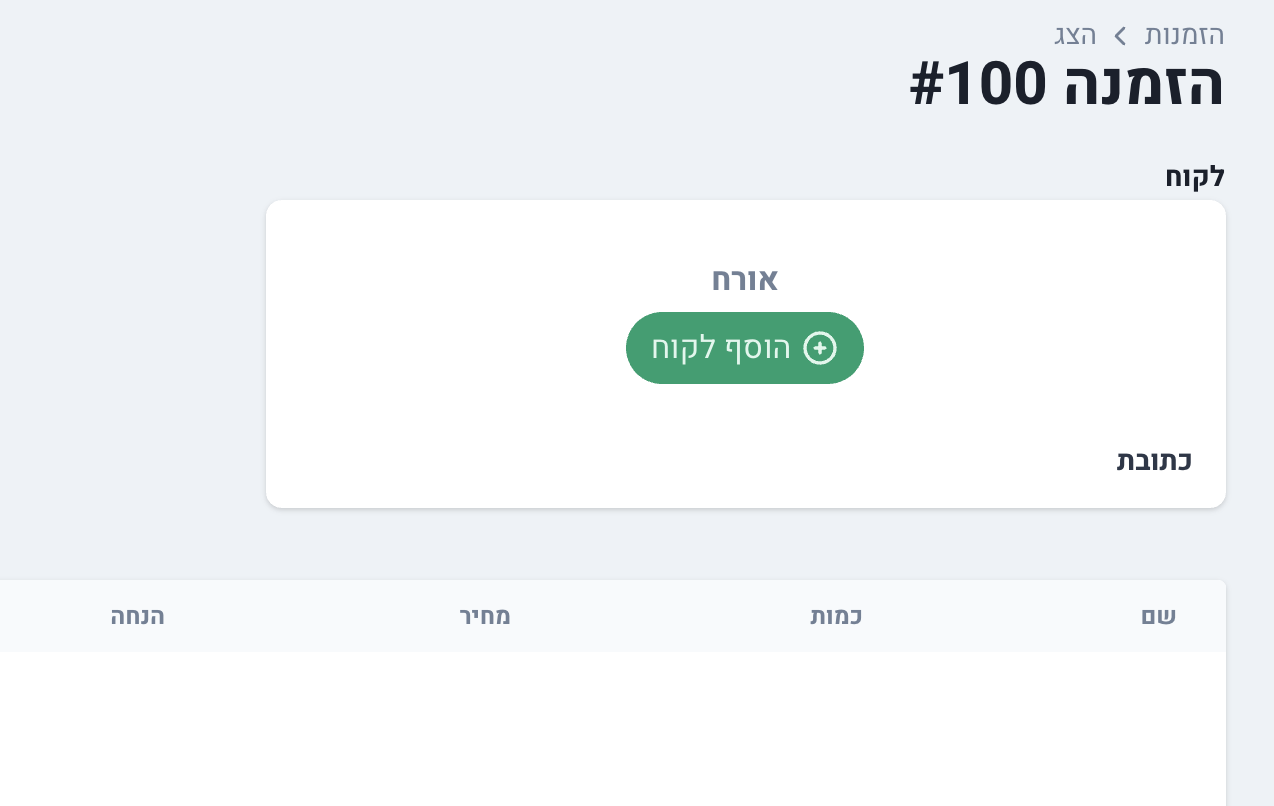Click the empty order items table body
Viewport: 1274px width, 806px height.
coord(612,728)
